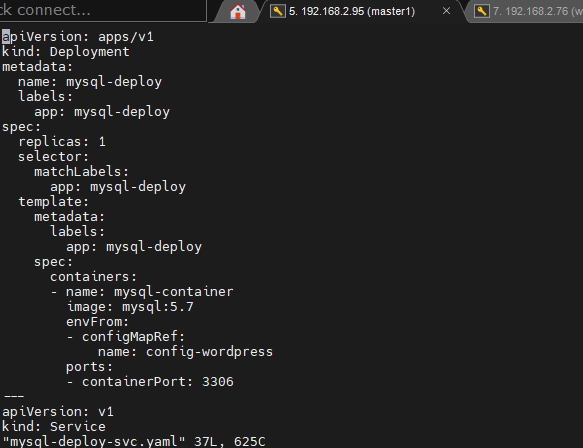Click the text 'name: mysql-deploy'

pyautogui.click(x=90, y=82)
